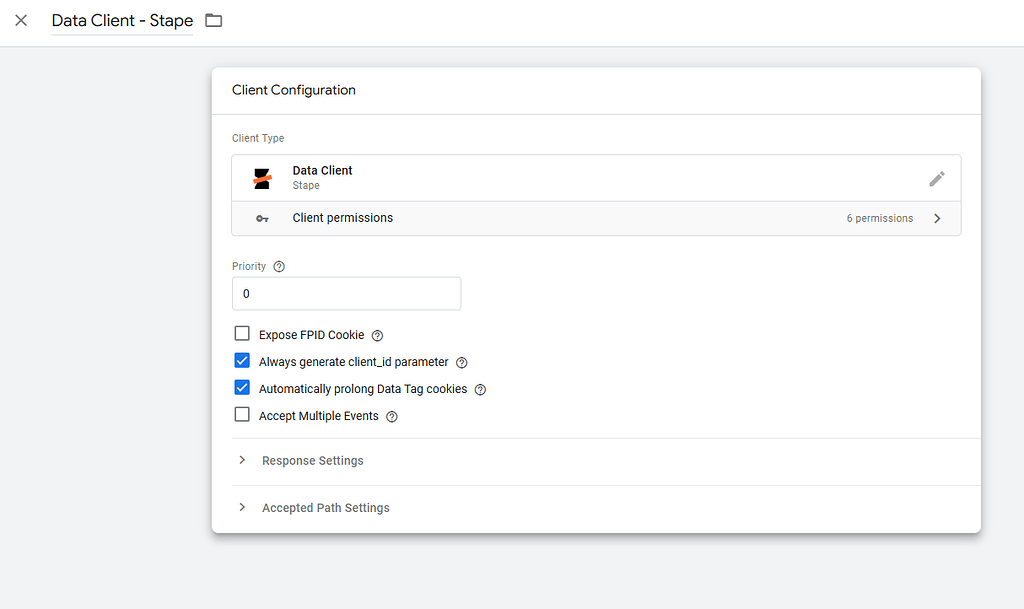Click the X to exit client configuration
This screenshot has height=609, width=1024.
point(21,21)
